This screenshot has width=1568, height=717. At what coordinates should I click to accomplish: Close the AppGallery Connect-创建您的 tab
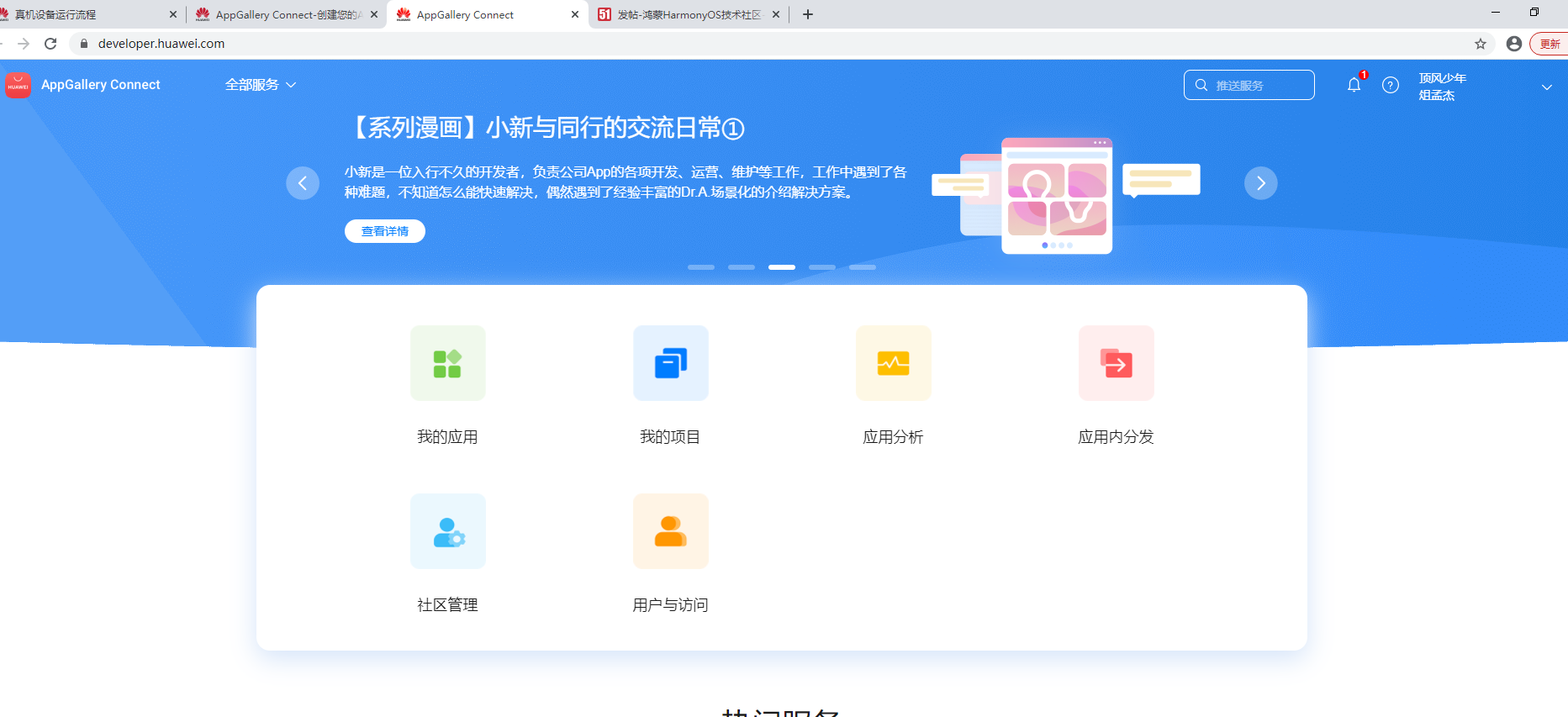[x=374, y=14]
